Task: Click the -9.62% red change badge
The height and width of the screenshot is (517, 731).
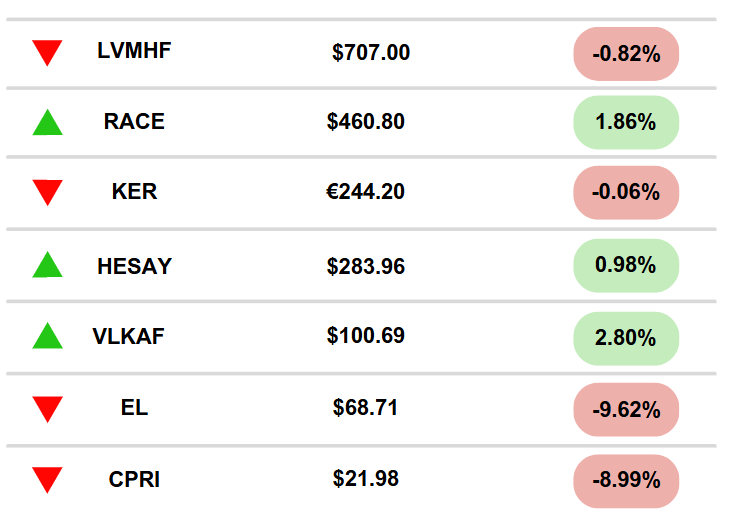Action: tap(626, 410)
